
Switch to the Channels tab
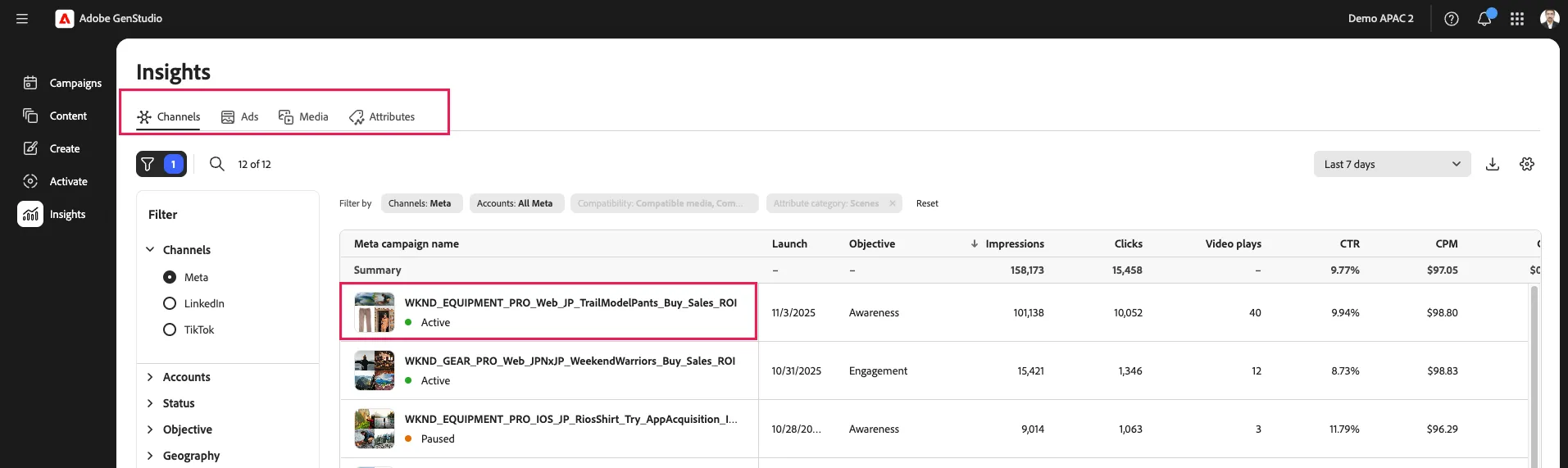point(169,116)
